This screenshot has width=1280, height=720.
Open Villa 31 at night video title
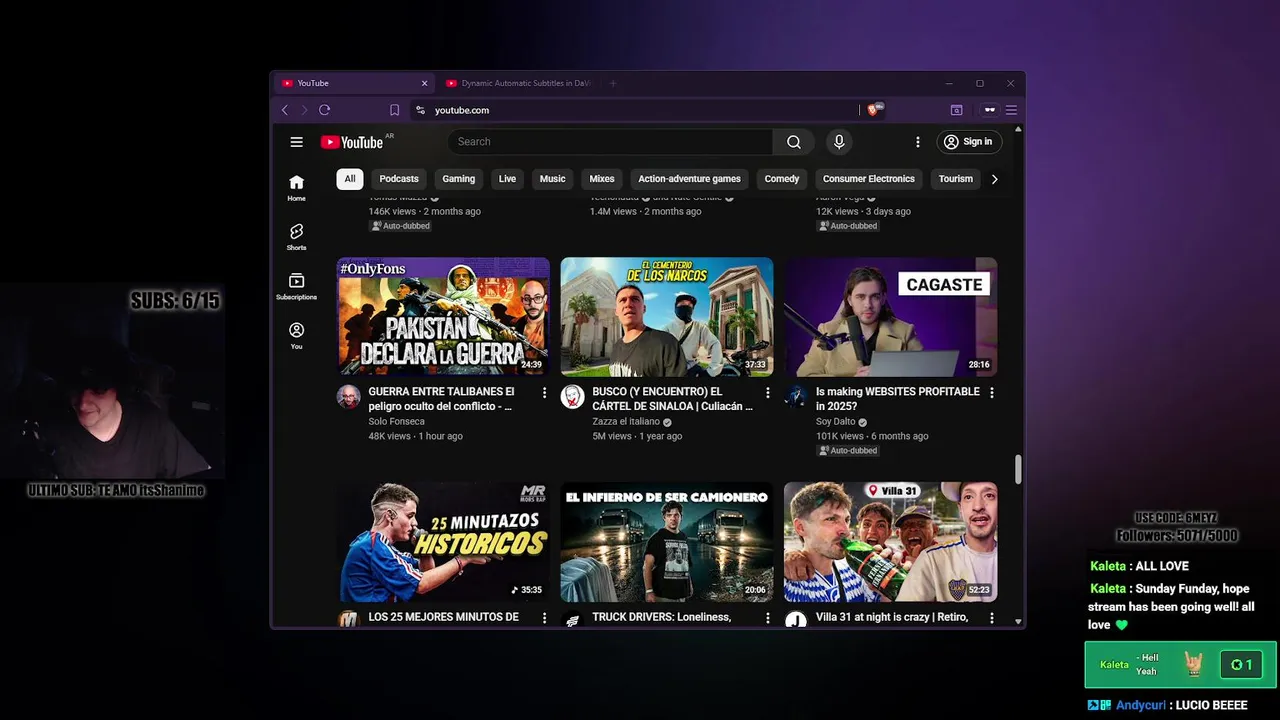coord(892,618)
